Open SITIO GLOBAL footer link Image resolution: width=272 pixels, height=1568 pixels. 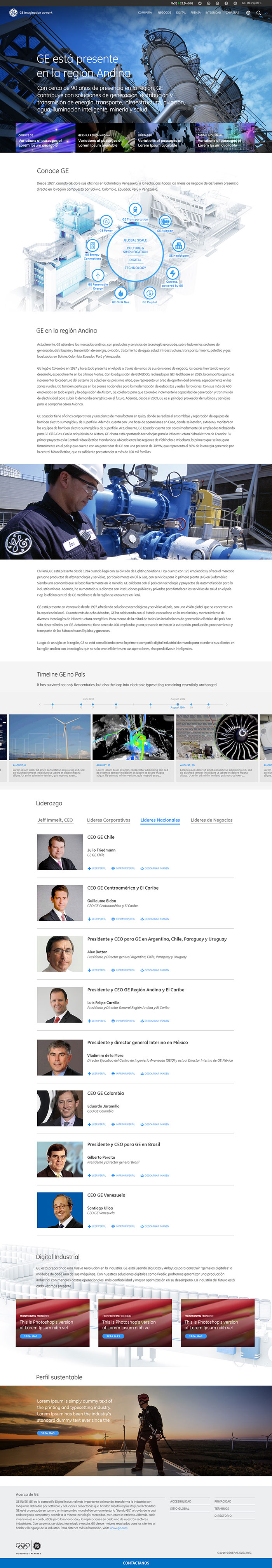coord(180,1509)
